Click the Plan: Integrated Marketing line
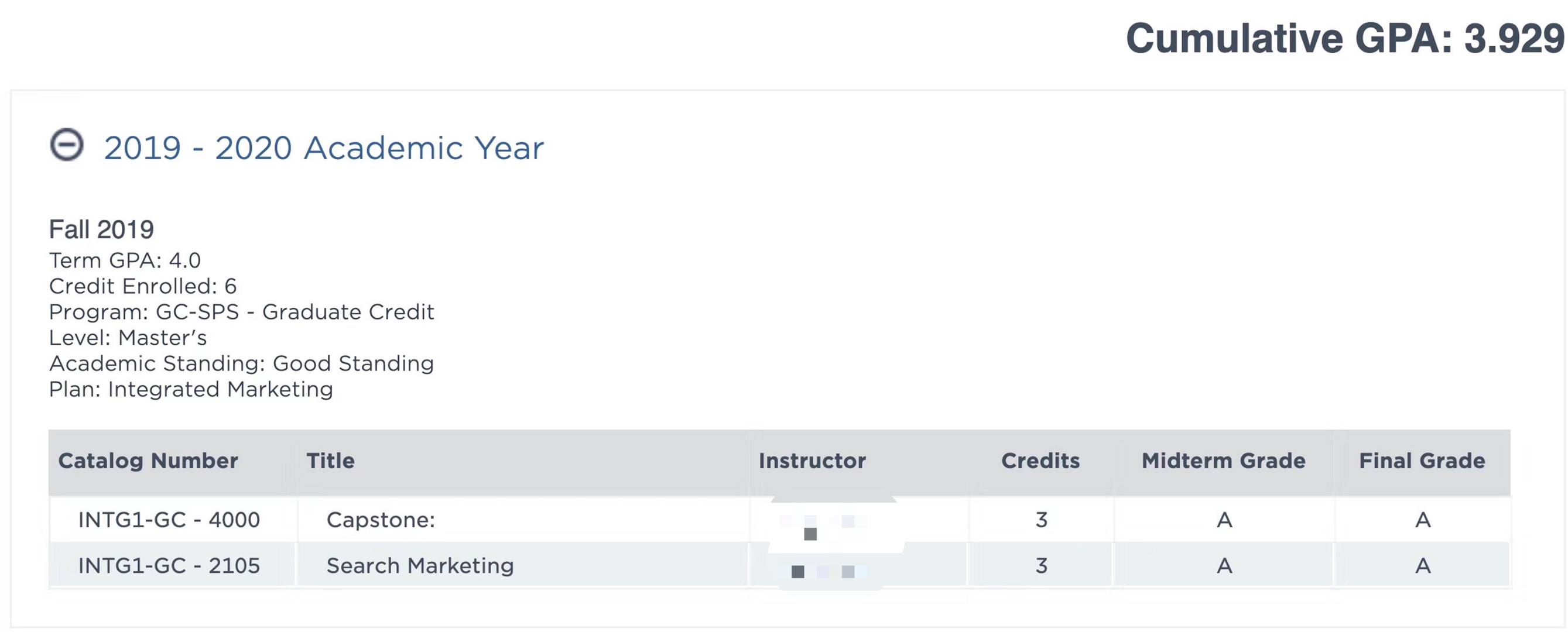1568x632 pixels. 191,389
